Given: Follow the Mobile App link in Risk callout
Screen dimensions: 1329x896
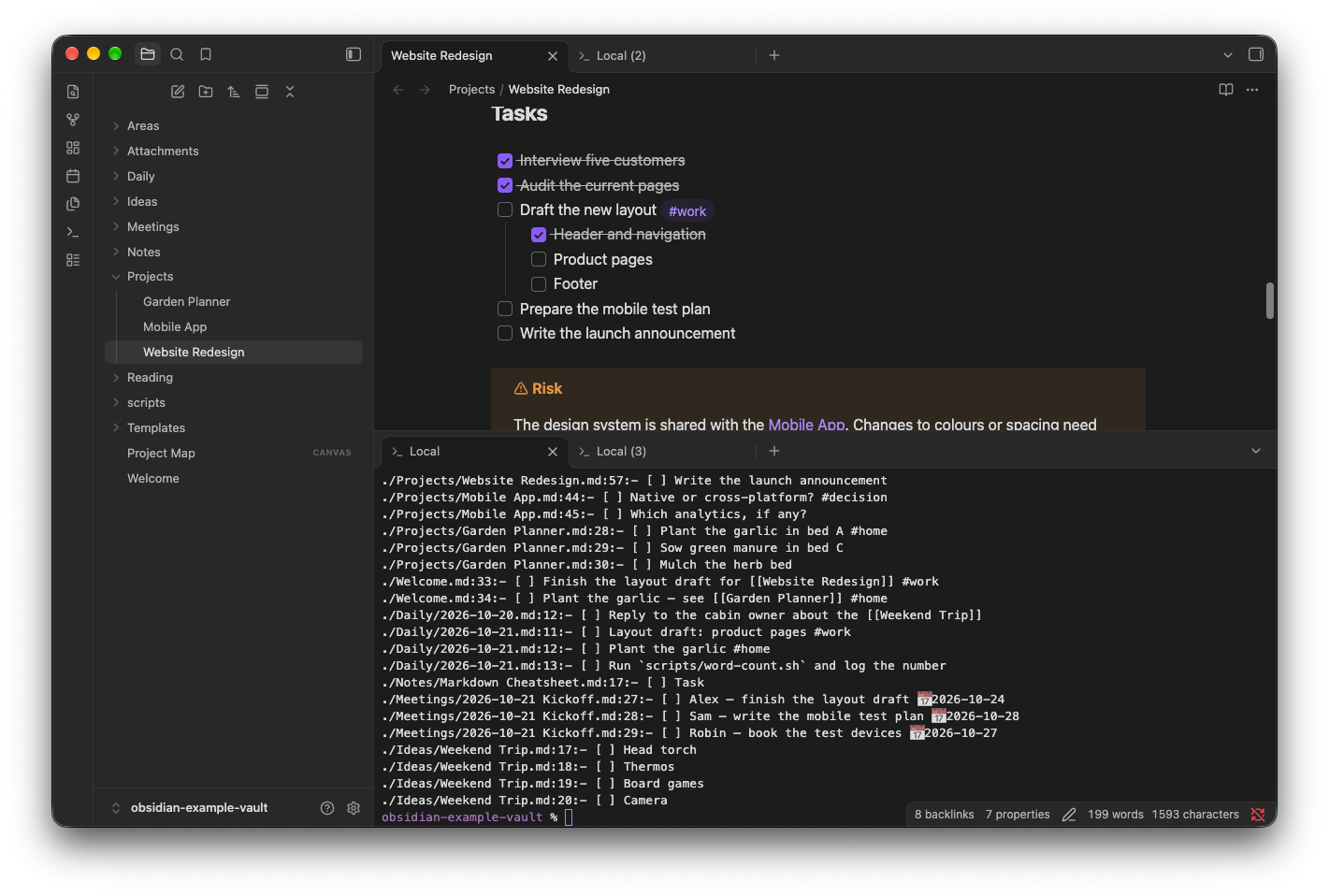Looking at the screenshot, I should tap(806, 425).
